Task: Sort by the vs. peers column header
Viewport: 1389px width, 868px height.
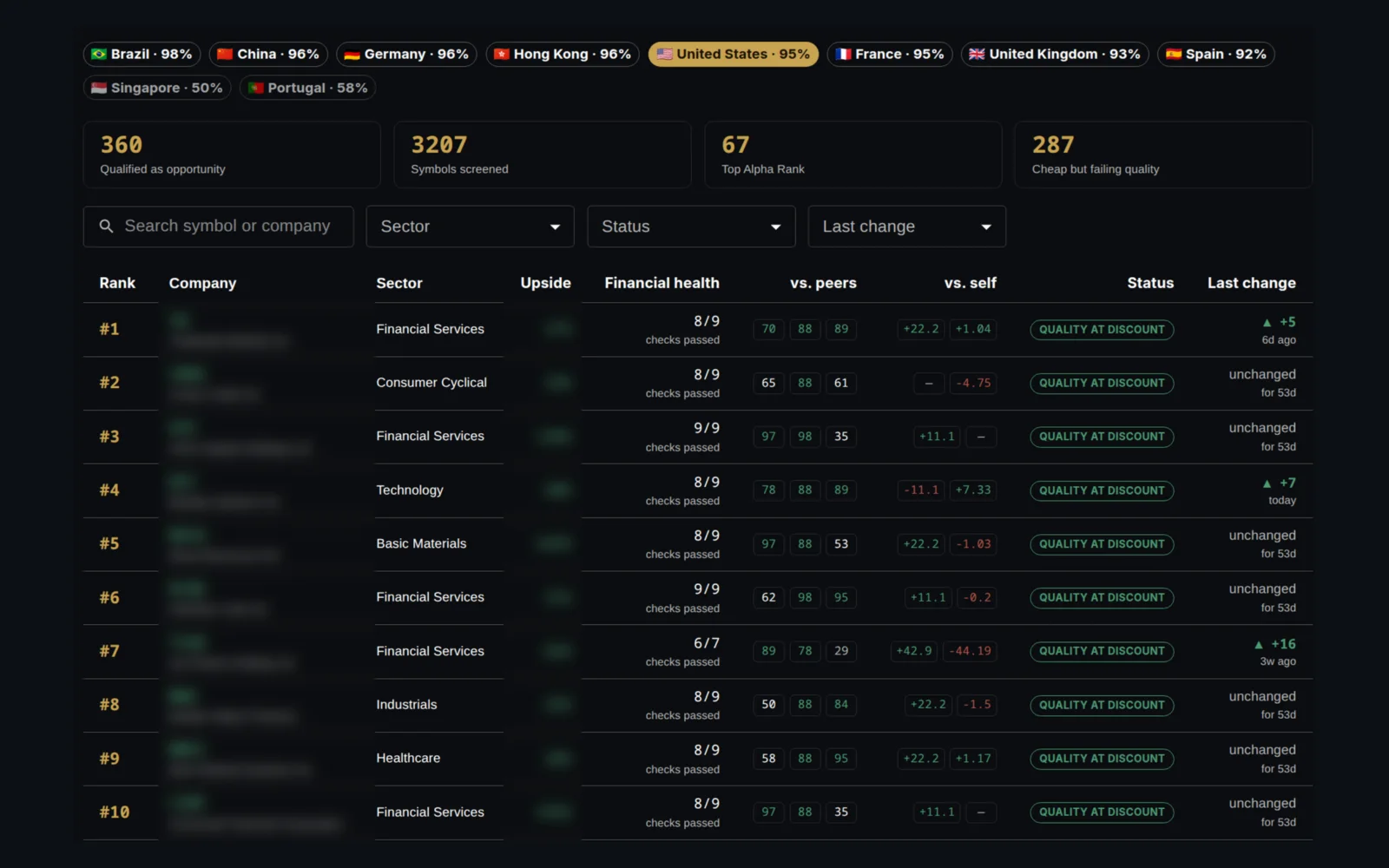Action: 823,283
